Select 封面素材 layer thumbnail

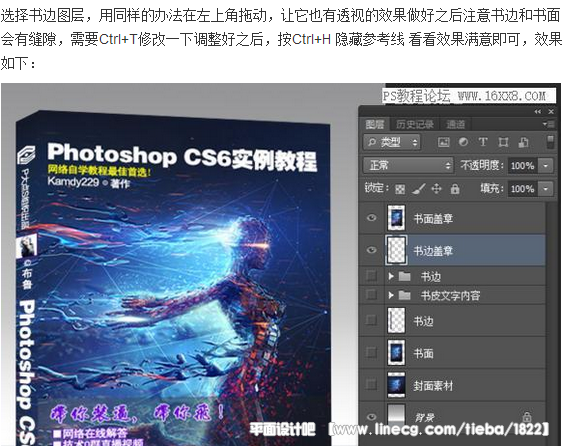tap(396, 385)
